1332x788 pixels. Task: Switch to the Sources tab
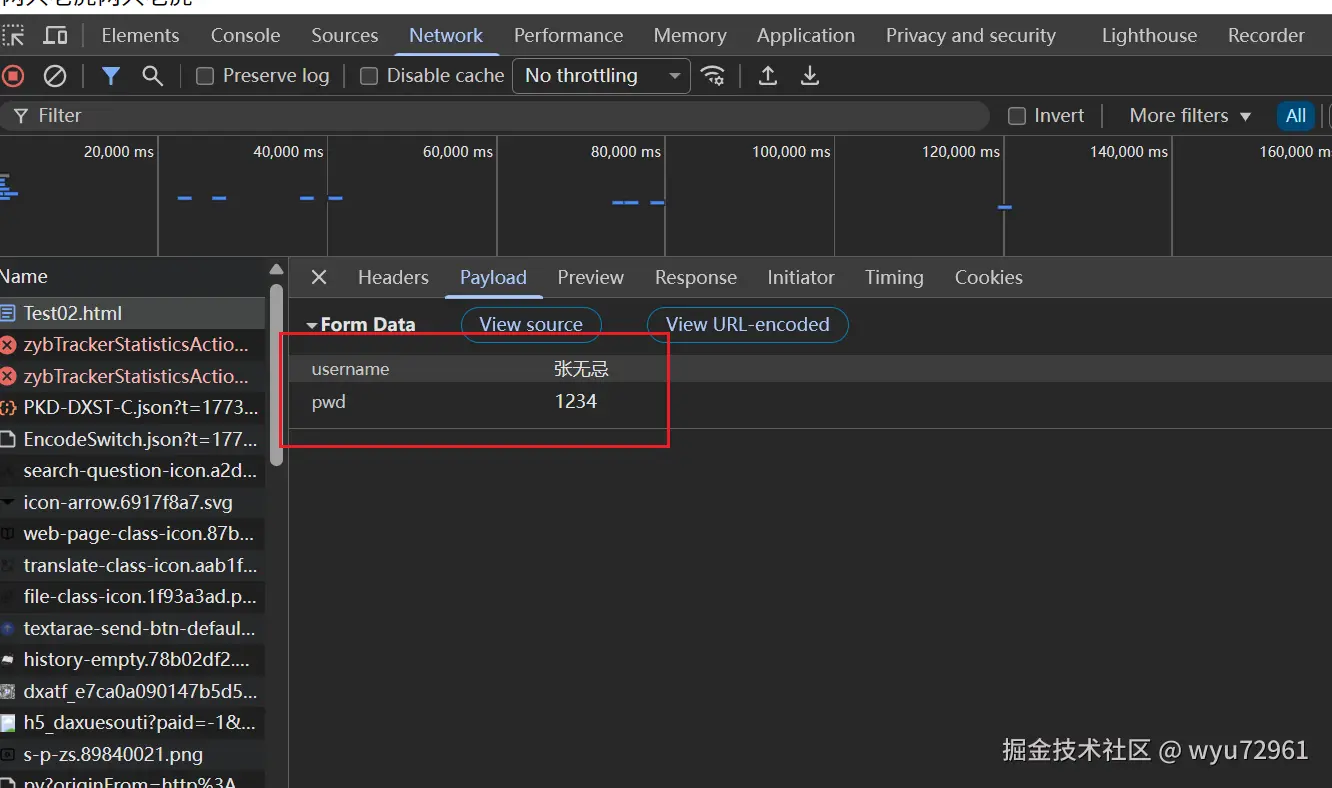[x=345, y=36]
